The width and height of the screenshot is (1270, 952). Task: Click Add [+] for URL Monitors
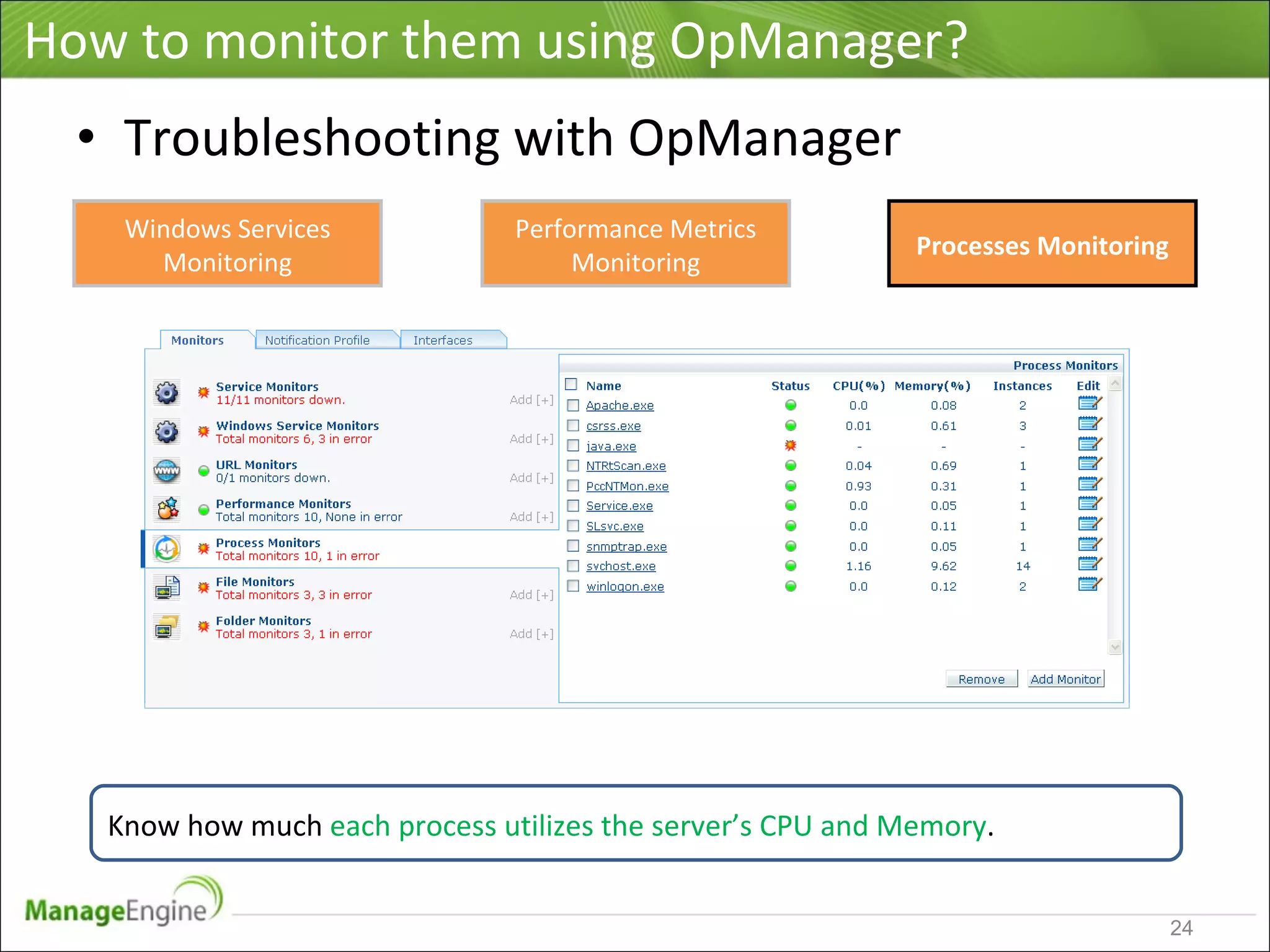click(531, 478)
